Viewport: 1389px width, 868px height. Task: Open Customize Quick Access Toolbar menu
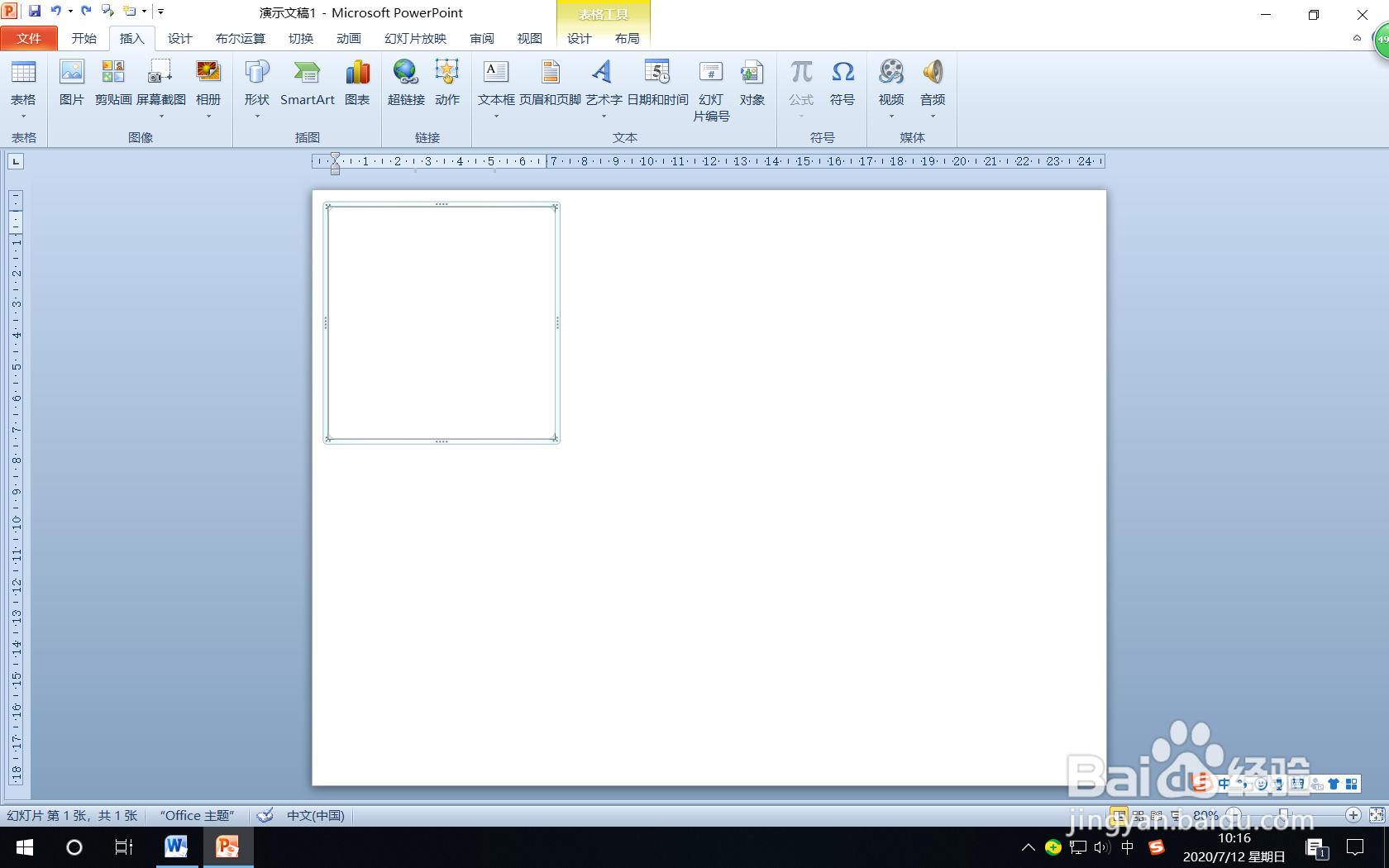coord(160,12)
